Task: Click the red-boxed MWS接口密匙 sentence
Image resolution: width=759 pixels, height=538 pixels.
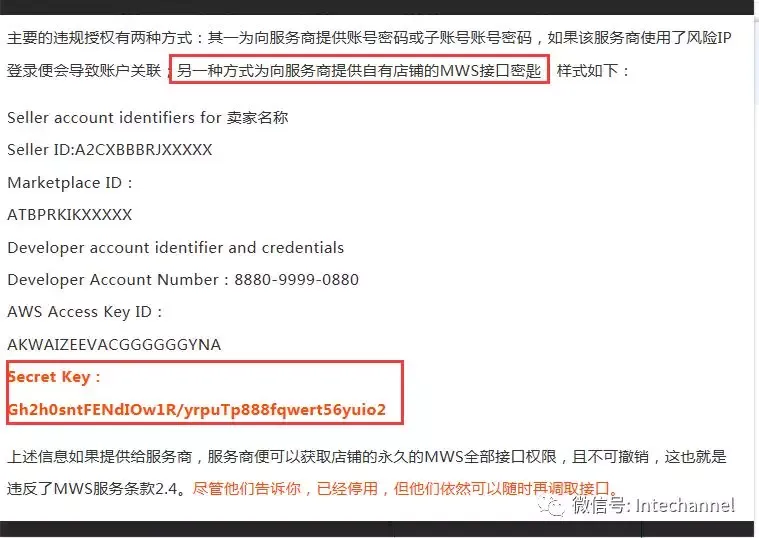Action: point(359,71)
